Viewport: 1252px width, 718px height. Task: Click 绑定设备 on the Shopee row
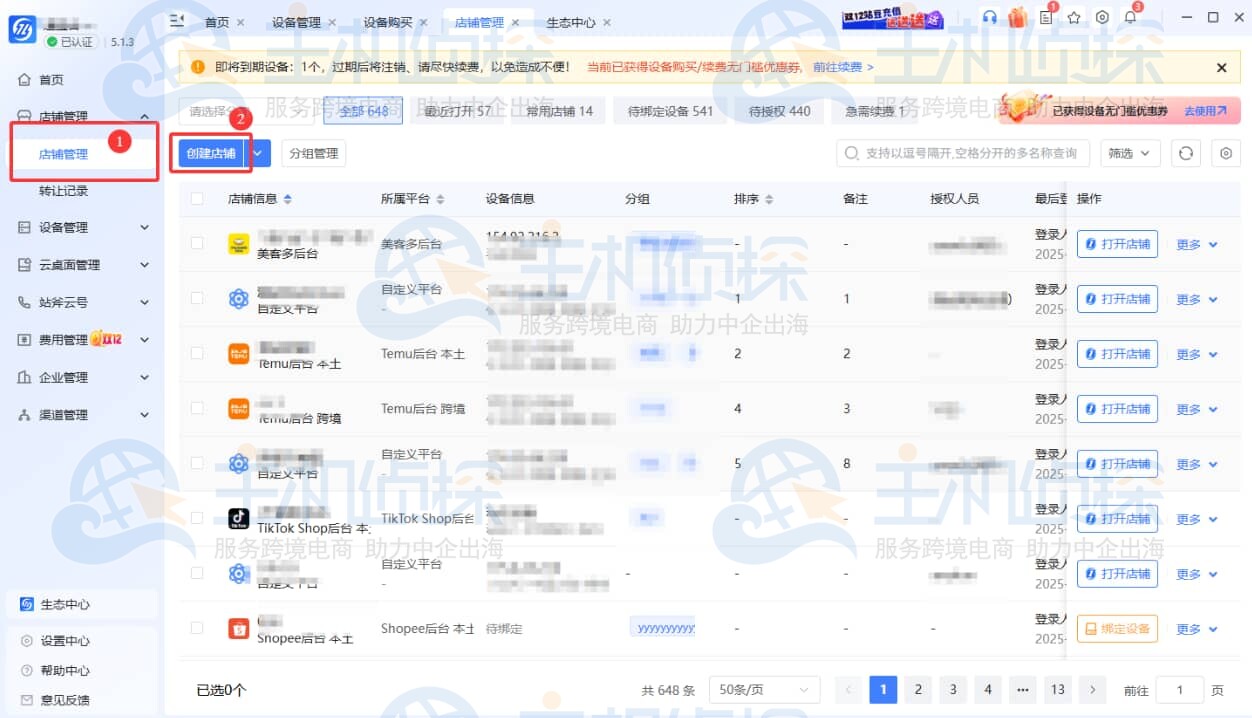point(1117,628)
